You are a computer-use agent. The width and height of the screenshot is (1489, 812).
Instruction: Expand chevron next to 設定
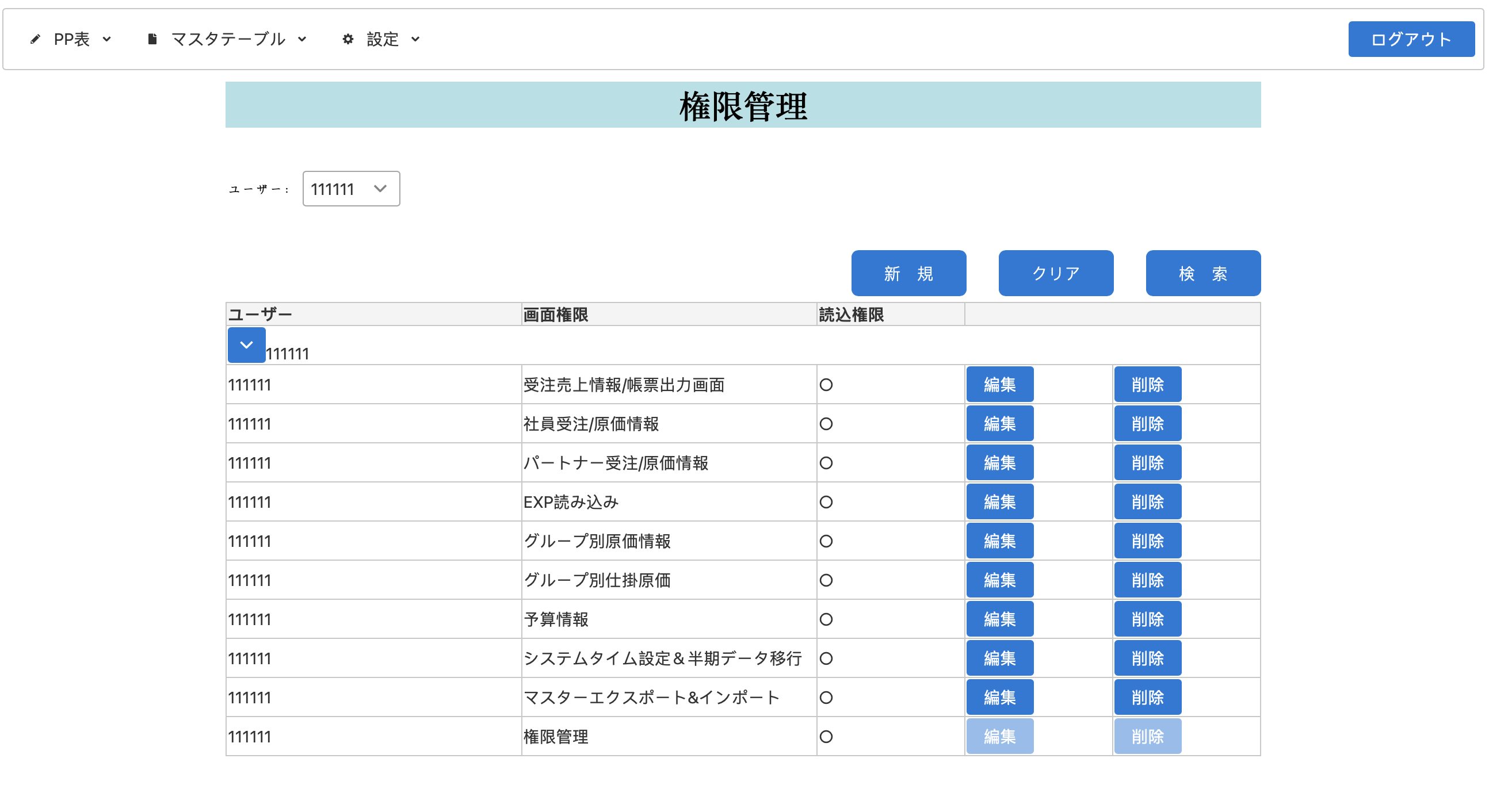pos(415,39)
